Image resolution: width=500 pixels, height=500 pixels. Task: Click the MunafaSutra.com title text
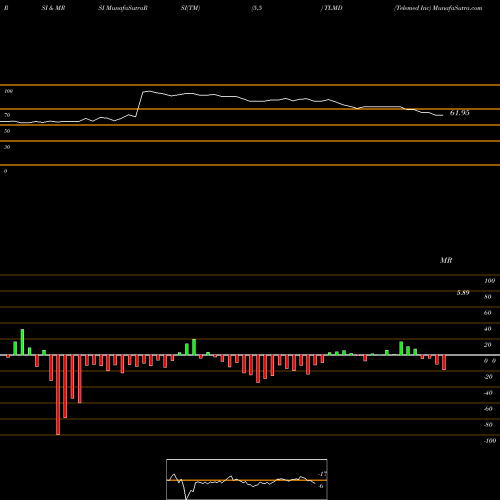tap(457, 8)
